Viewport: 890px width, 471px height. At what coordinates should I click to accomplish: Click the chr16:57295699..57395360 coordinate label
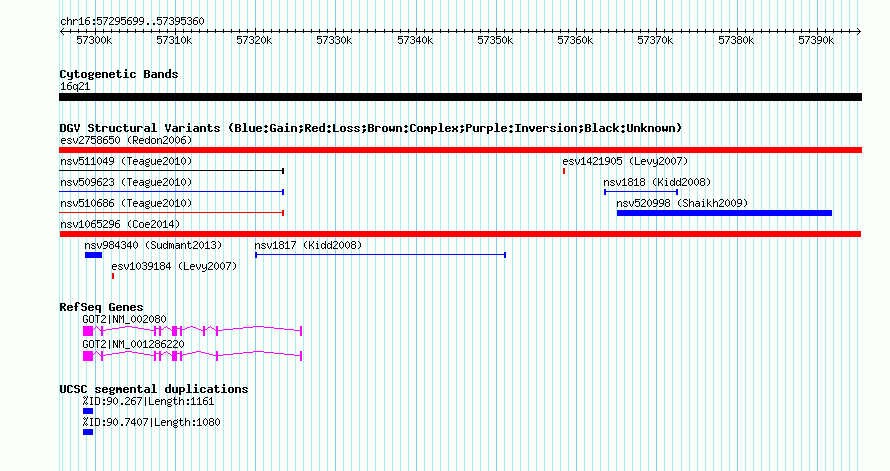click(132, 21)
